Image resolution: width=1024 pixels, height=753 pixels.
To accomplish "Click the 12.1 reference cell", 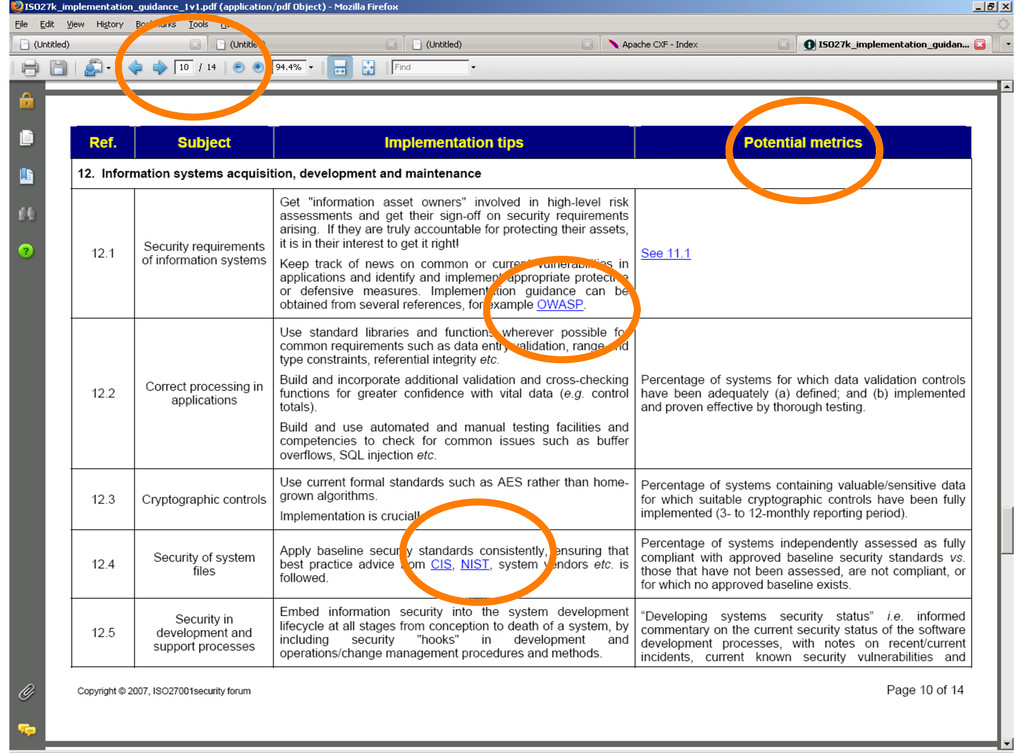I will [x=103, y=253].
